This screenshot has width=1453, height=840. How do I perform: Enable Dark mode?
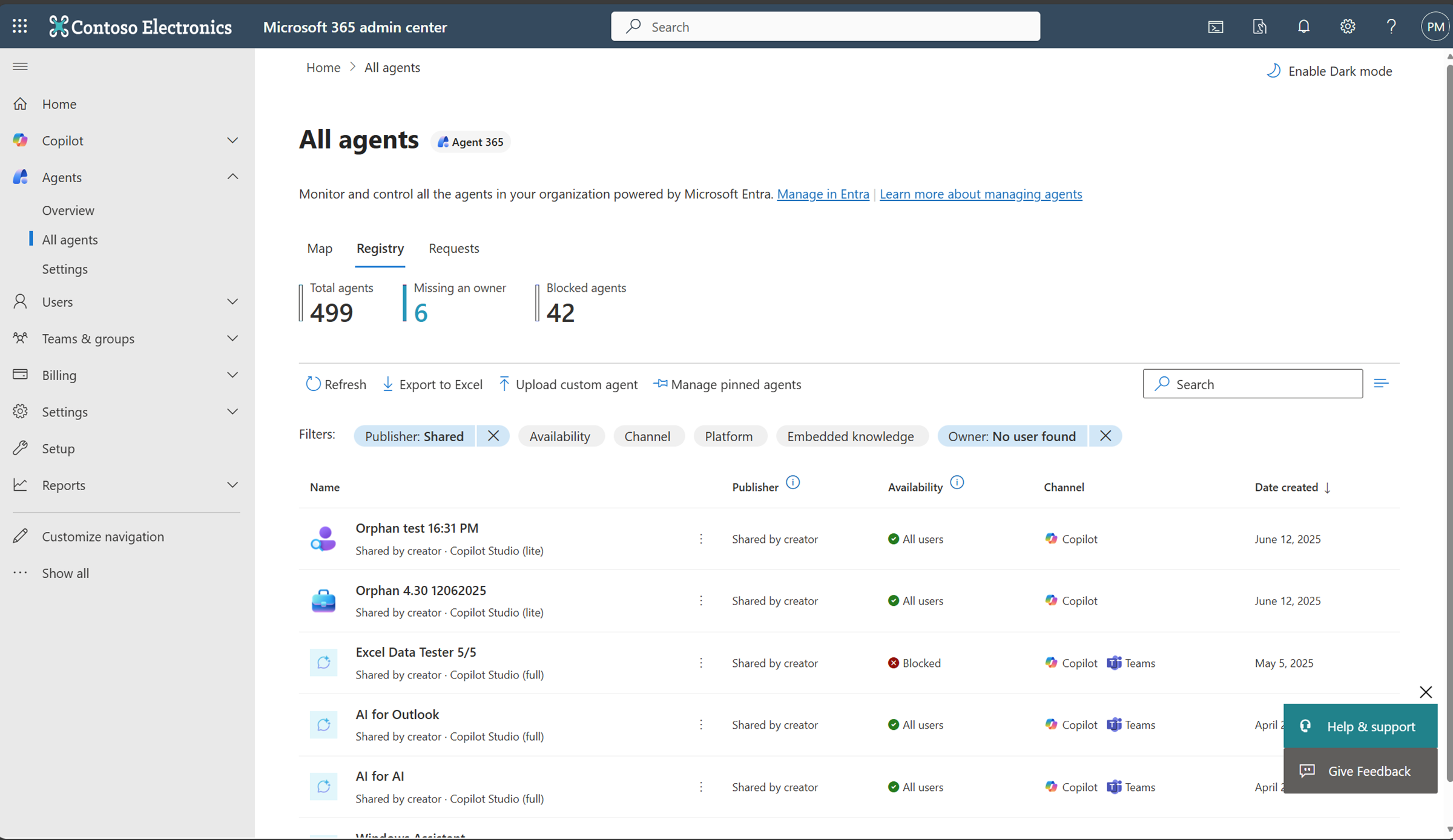coord(1329,71)
